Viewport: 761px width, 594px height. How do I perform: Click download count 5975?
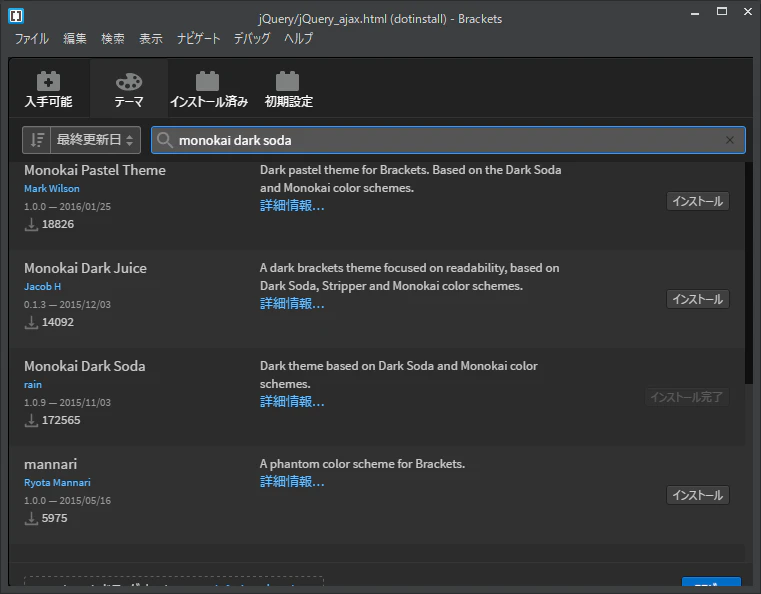[x=54, y=518]
